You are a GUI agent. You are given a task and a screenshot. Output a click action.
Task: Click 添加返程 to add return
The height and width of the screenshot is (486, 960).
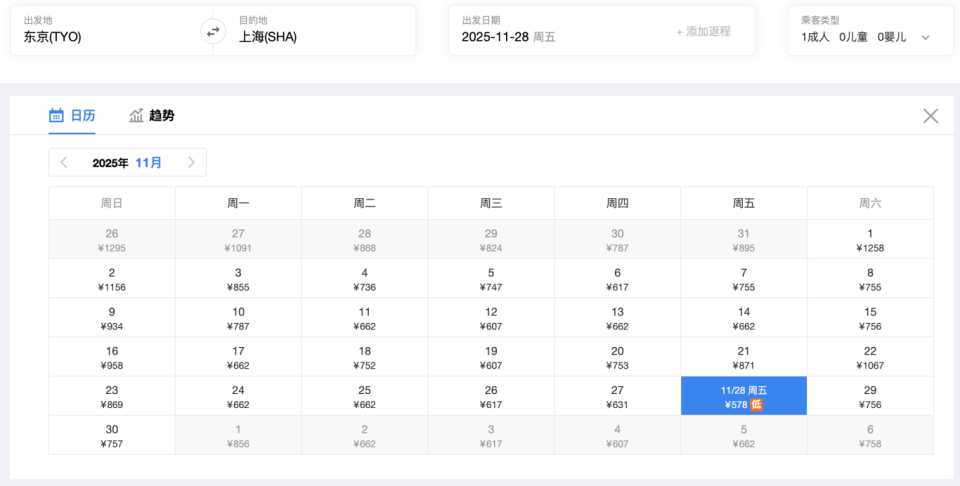(703, 31)
